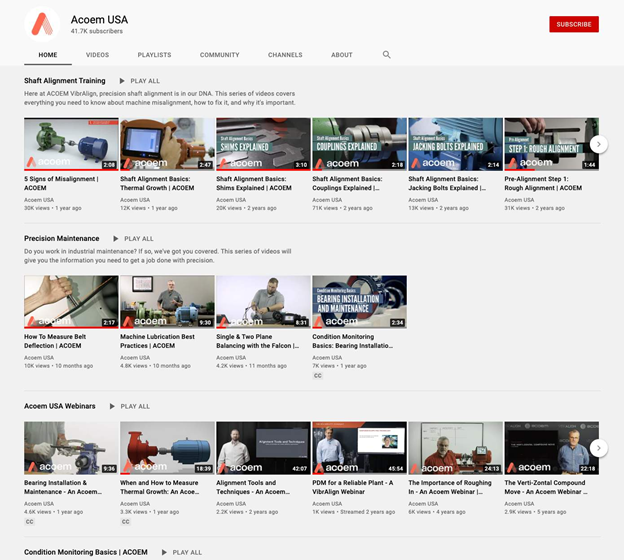Play all Condition Monitoring Basics videos

click(x=181, y=552)
